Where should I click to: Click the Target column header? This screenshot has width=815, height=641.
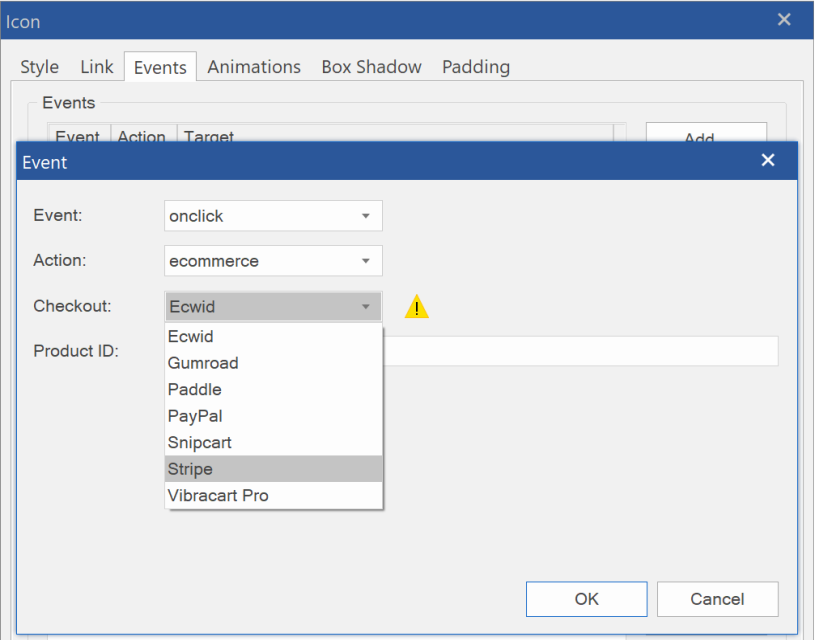395,133
